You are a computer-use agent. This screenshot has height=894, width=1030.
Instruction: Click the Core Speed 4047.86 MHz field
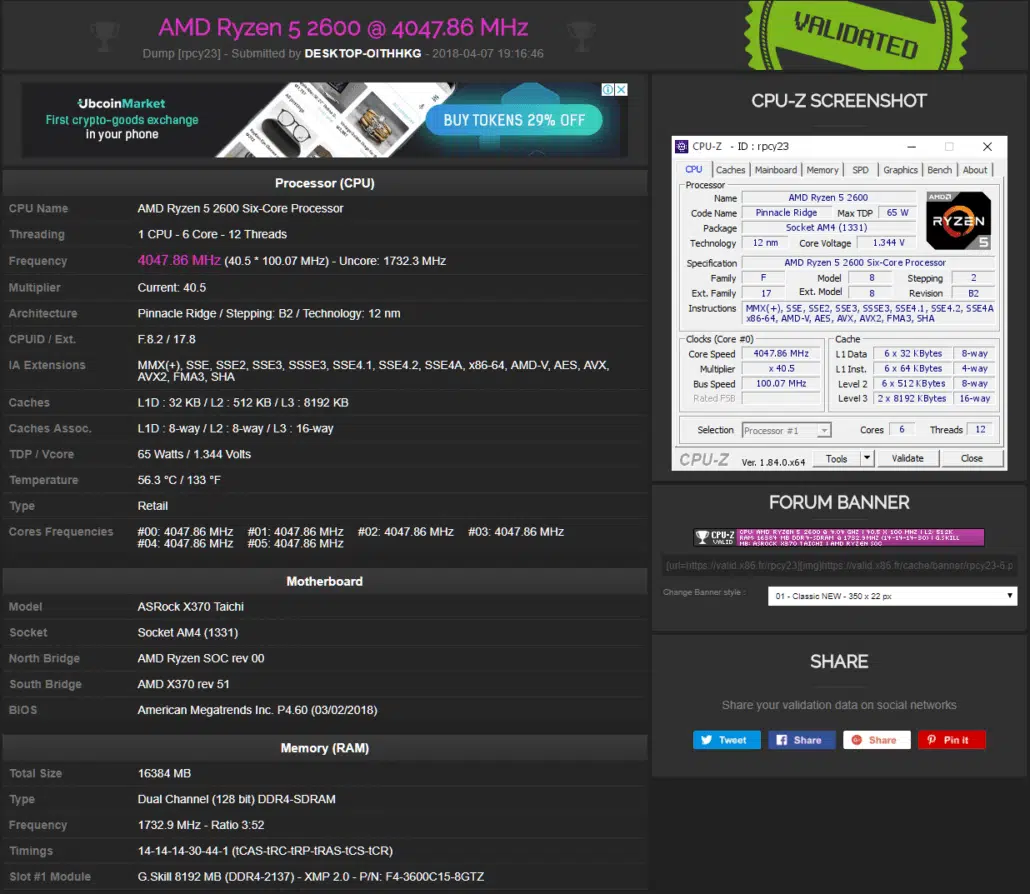click(x=780, y=353)
